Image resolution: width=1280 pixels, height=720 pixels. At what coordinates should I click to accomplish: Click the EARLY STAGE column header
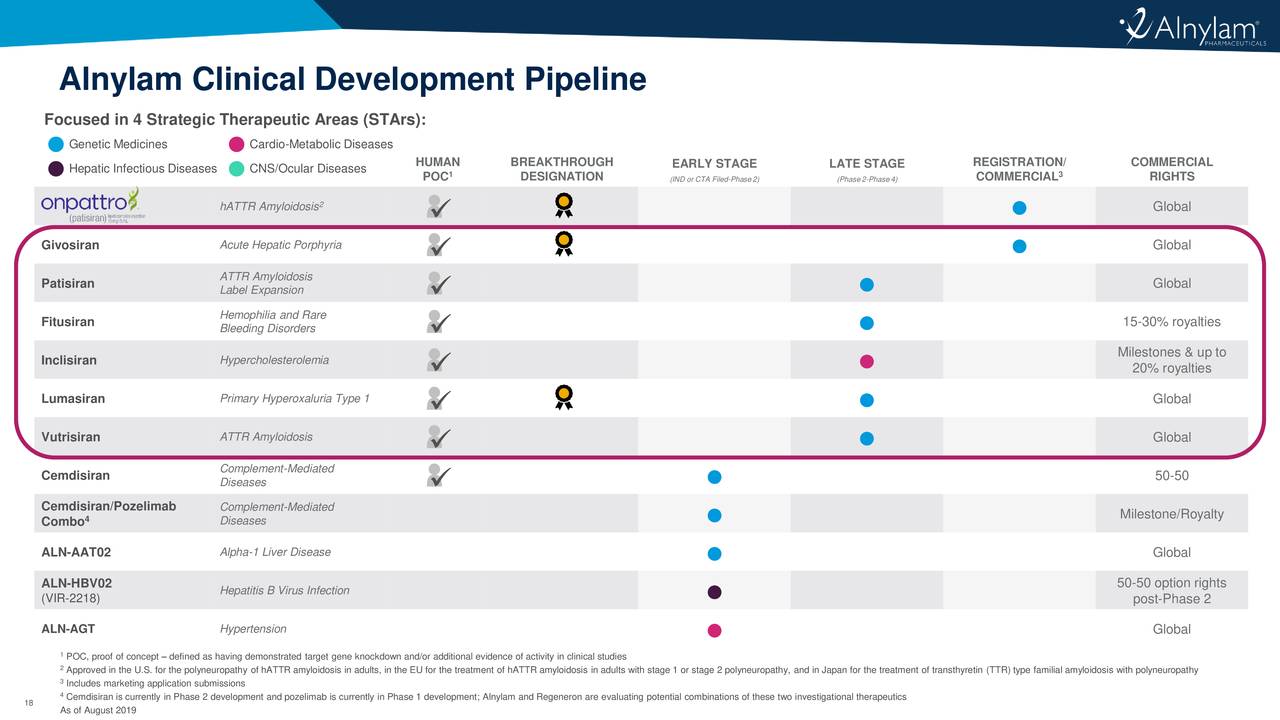click(714, 164)
